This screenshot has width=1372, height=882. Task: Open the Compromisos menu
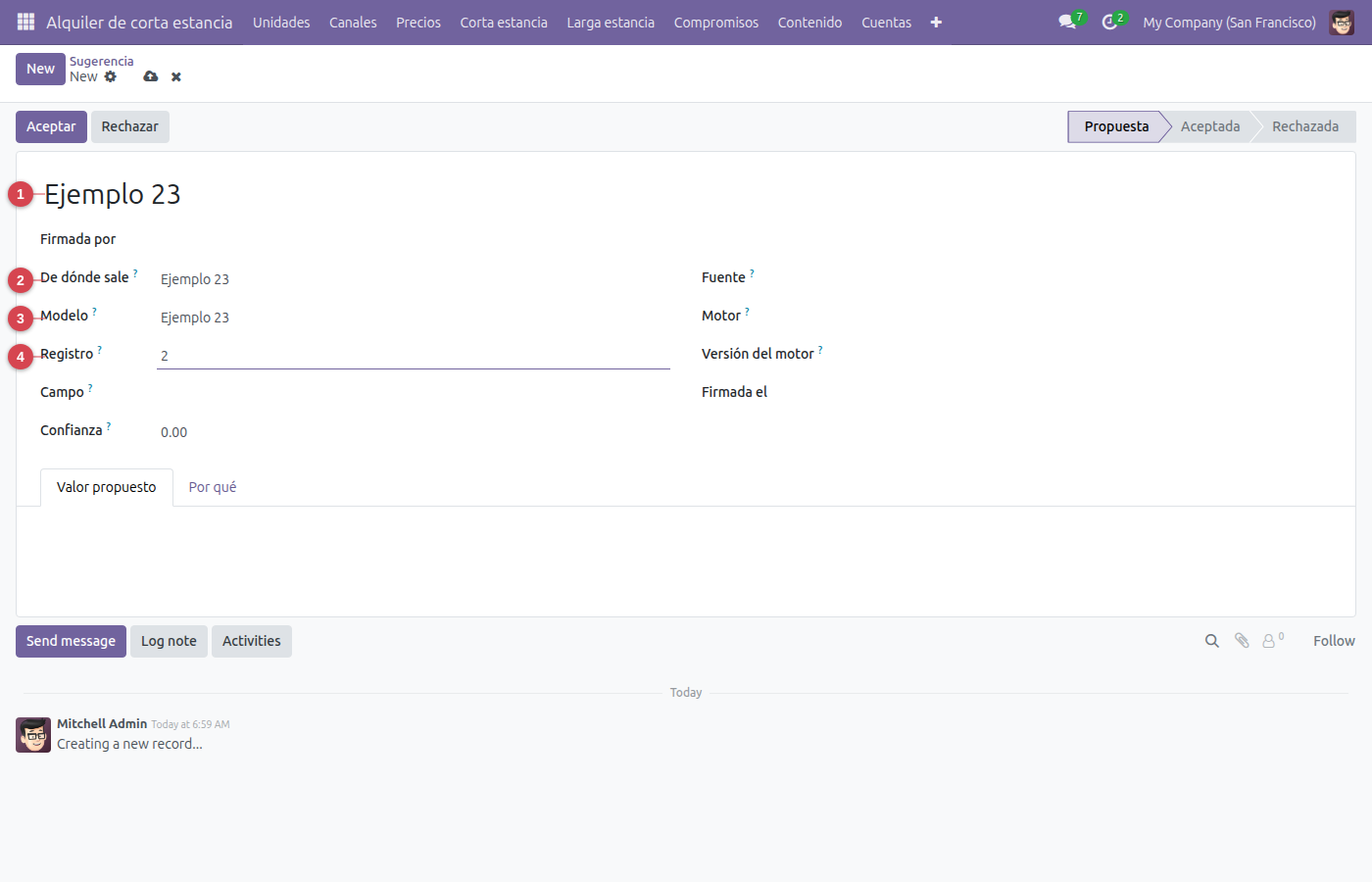[x=716, y=22]
